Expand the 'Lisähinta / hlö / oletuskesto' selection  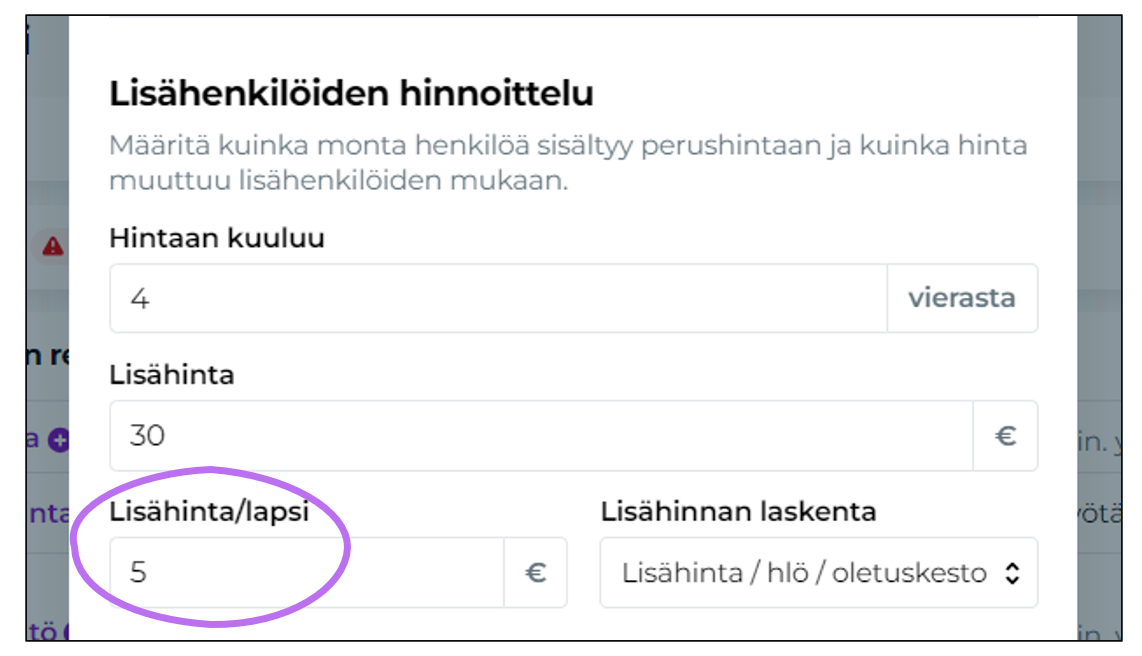coord(820,573)
